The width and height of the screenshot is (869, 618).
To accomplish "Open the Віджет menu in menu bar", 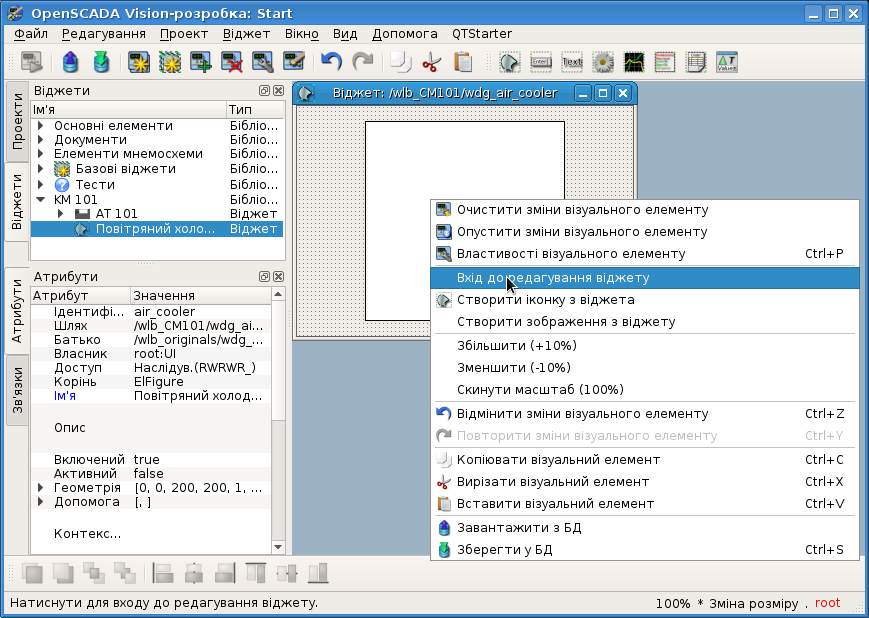I will (x=246, y=33).
